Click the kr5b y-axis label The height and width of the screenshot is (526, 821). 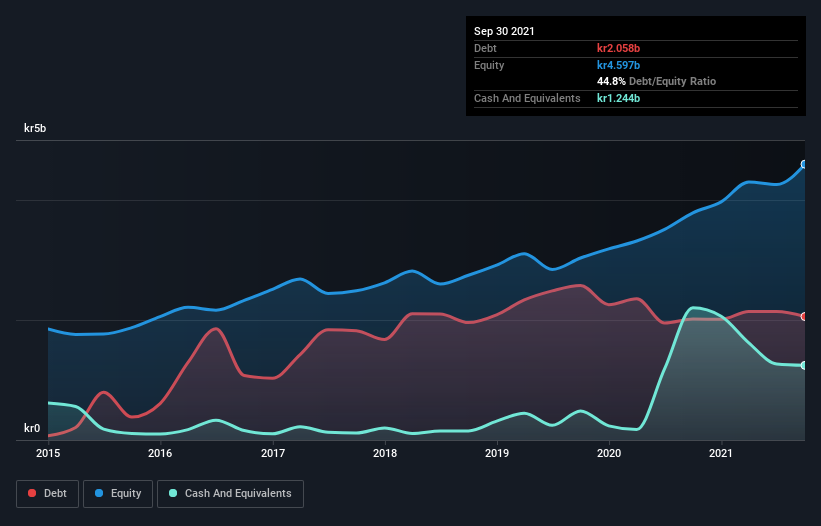point(35,128)
